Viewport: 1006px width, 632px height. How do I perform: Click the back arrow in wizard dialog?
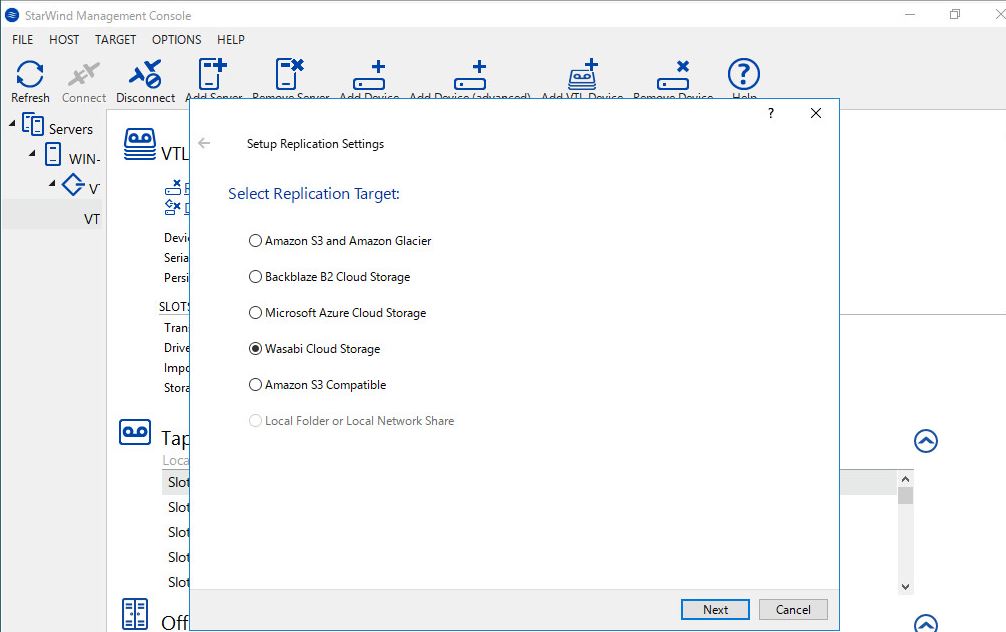[204, 143]
